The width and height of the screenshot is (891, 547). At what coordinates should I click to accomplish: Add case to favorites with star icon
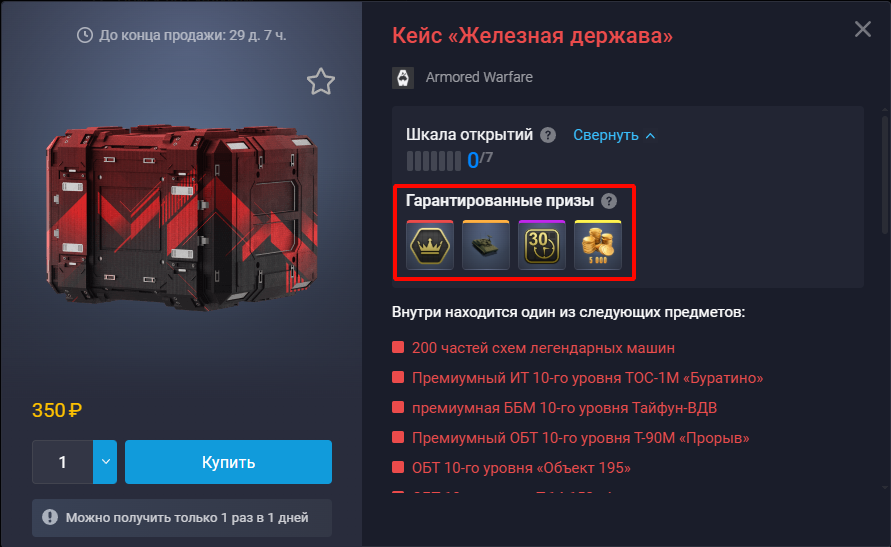pos(320,82)
